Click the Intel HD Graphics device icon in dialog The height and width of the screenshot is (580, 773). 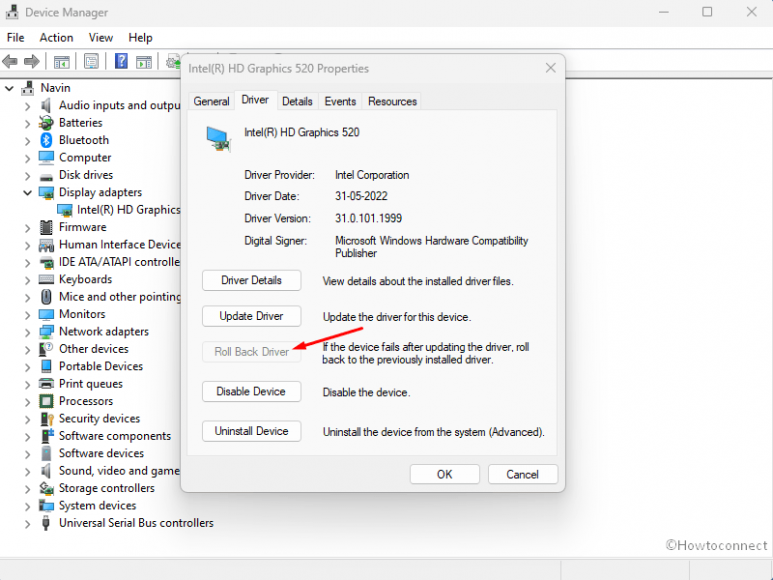pos(218,139)
